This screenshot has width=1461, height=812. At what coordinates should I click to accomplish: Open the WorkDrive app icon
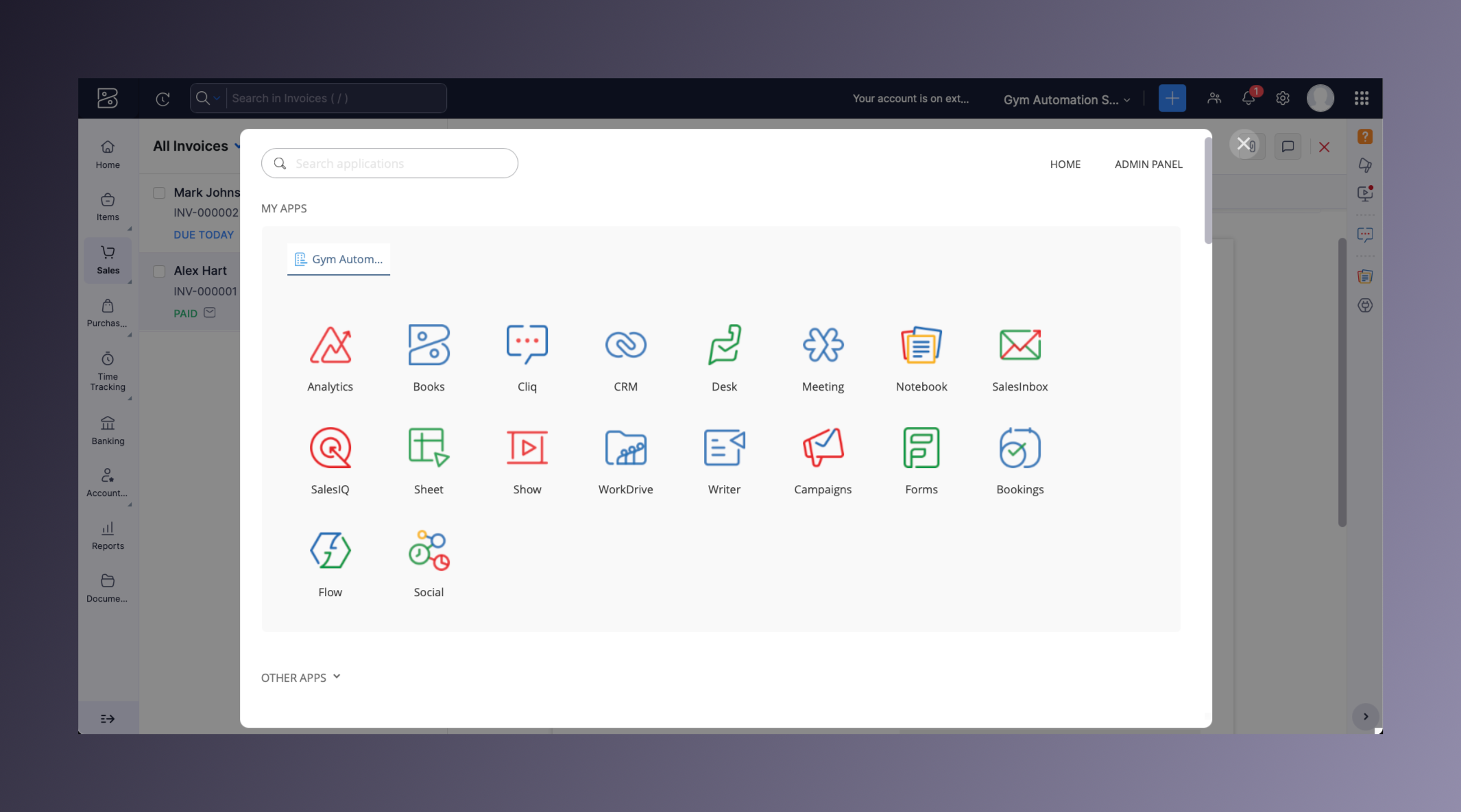click(x=625, y=448)
